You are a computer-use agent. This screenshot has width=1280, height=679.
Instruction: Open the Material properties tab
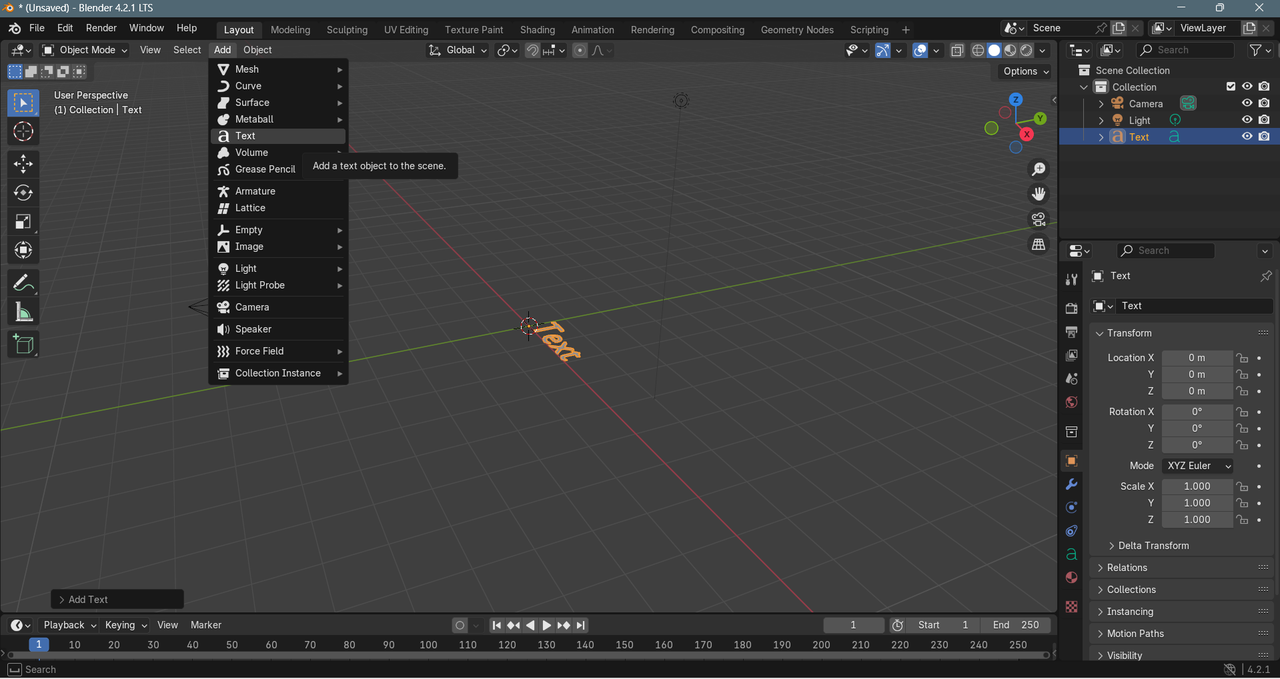point(1071,577)
